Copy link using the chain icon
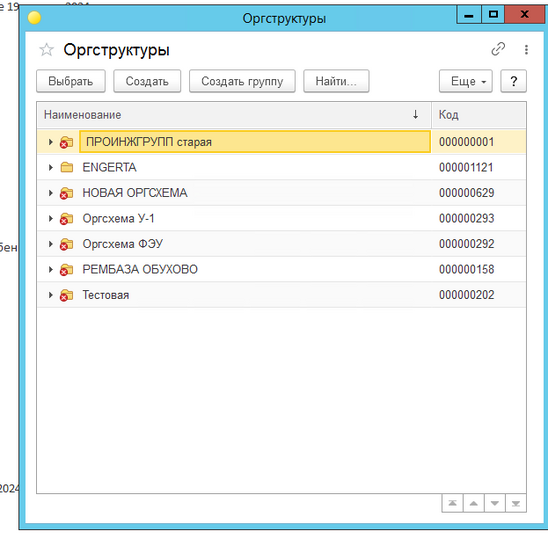This screenshot has height=546, width=548. [498, 49]
